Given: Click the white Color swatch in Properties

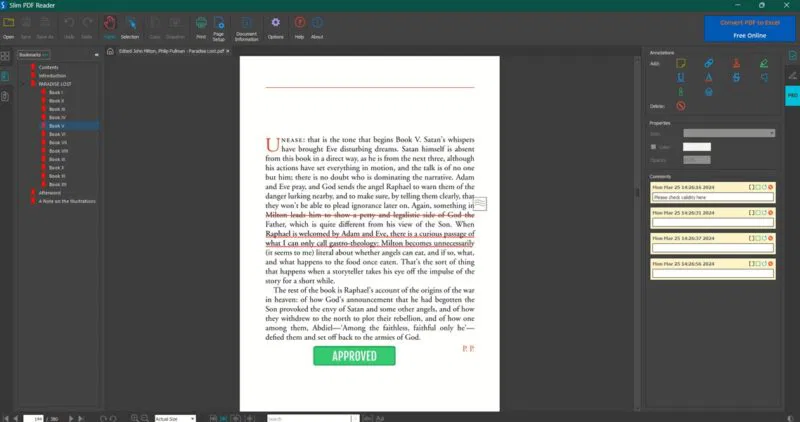Looking at the screenshot, I should pos(696,147).
